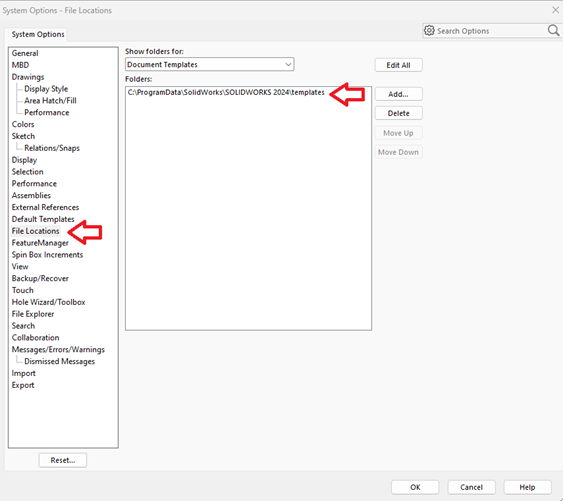The image size is (563, 501).
Task: Open the Display Style sub-item under Drawings
Action: (46, 89)
